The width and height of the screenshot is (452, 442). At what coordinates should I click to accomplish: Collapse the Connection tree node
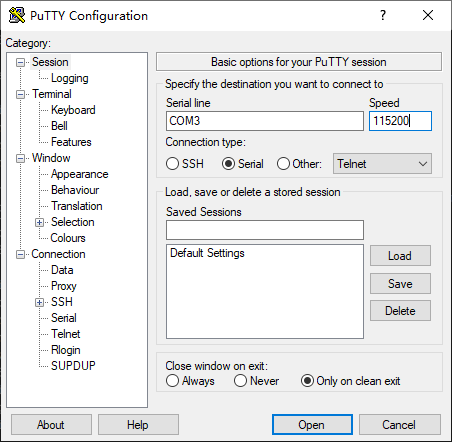[20, 255]
